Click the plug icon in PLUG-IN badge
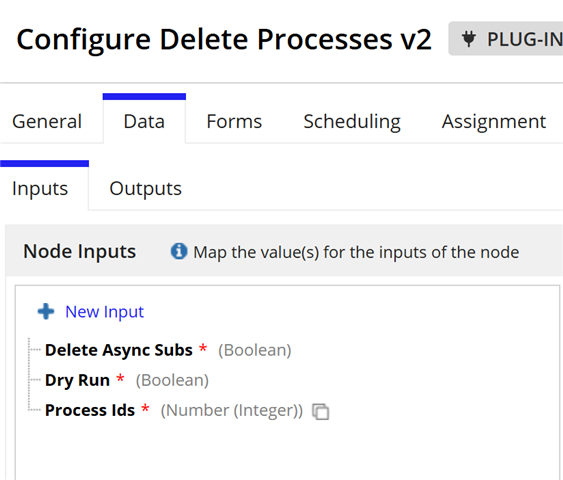The image size is (563, 480). click(x=469, y=38)
